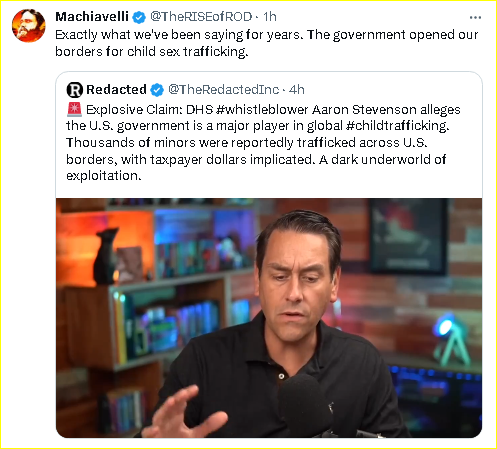Open the three-dot more options menu
This screenshot has height=449, width=497.
tap(475, 17)
